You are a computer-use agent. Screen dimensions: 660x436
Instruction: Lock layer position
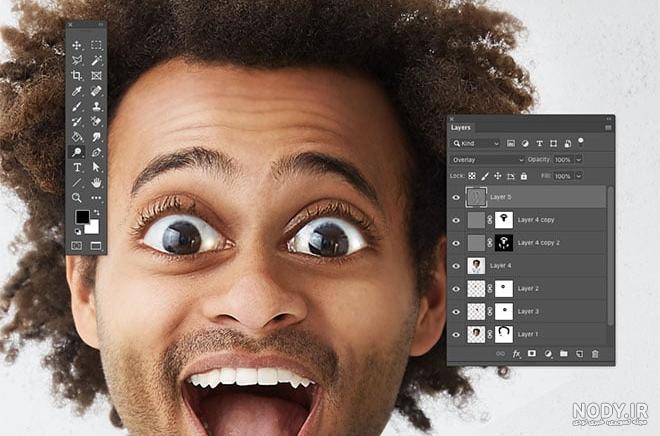(498, 176)
